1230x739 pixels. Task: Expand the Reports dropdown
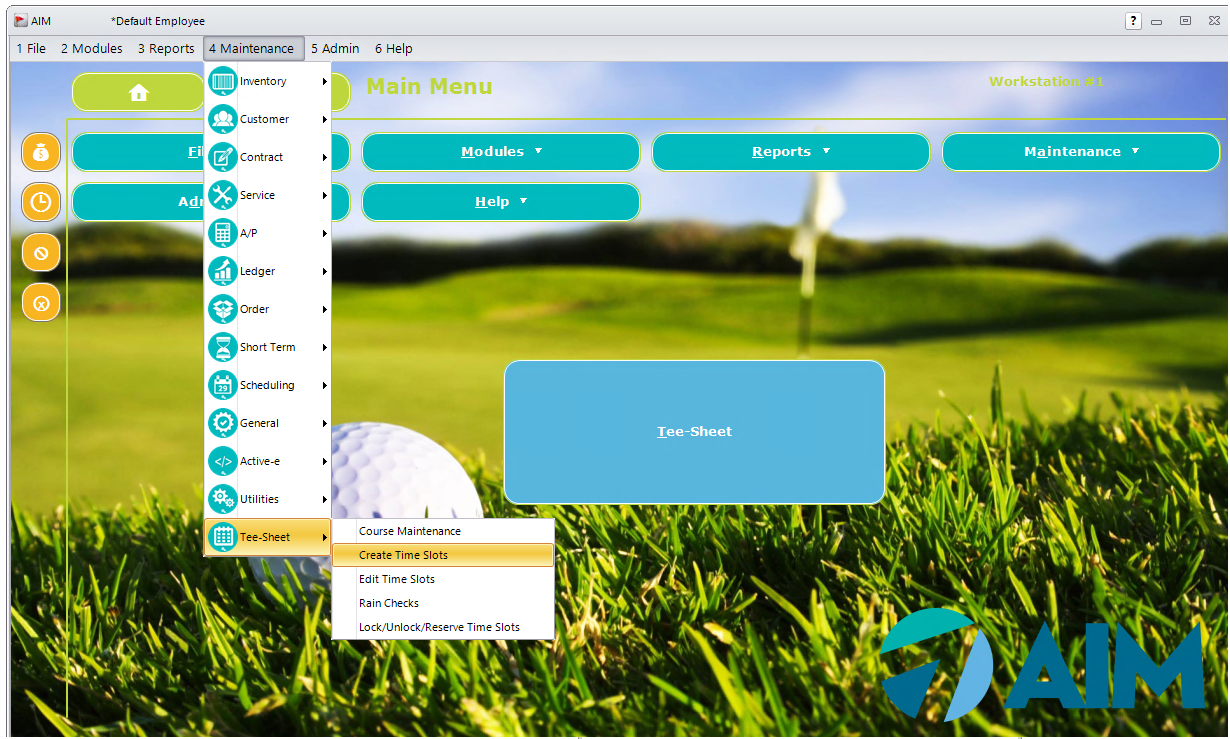(790, 152)
